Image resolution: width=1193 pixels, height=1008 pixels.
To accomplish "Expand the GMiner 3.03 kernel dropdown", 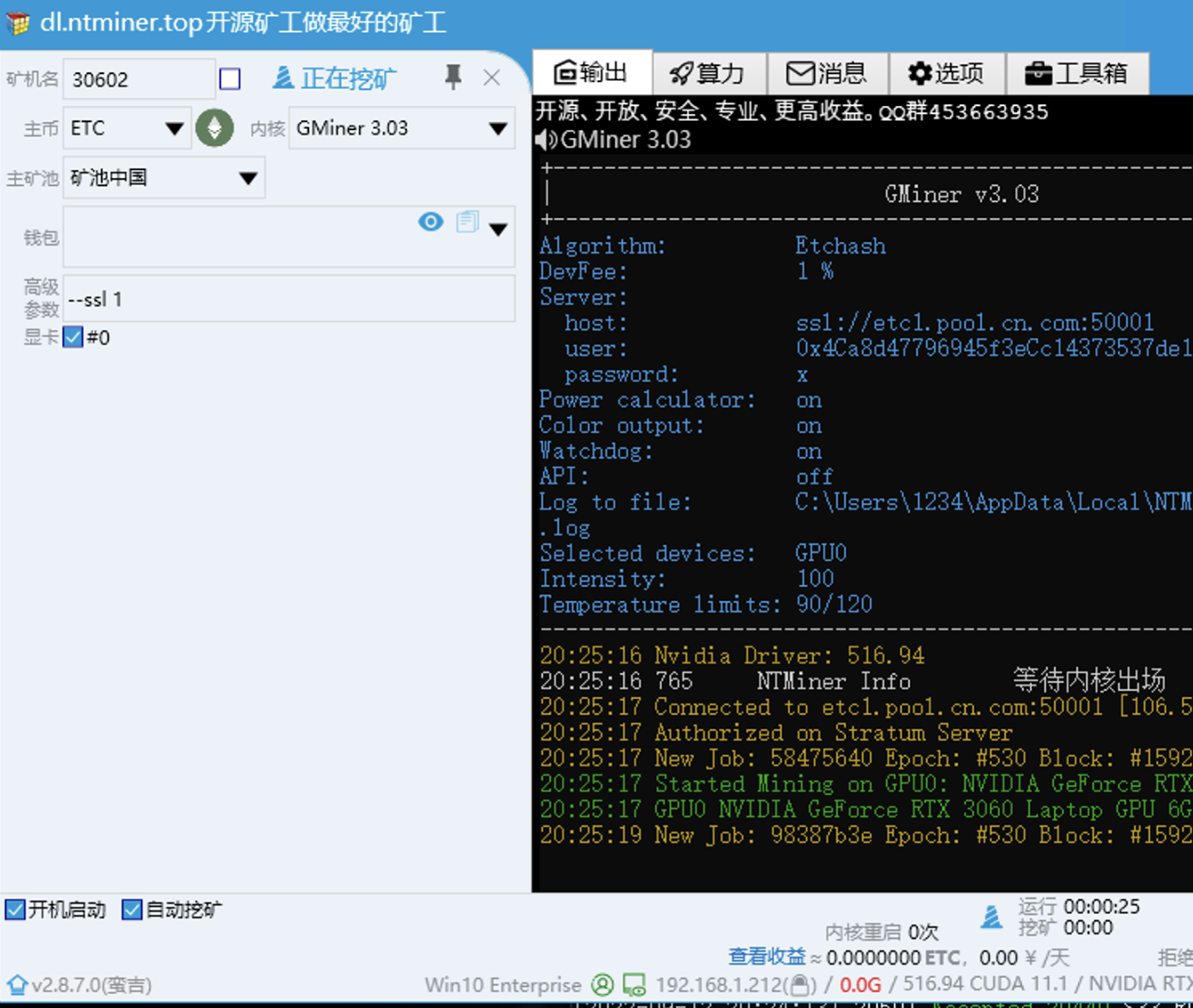I will 498,129.
